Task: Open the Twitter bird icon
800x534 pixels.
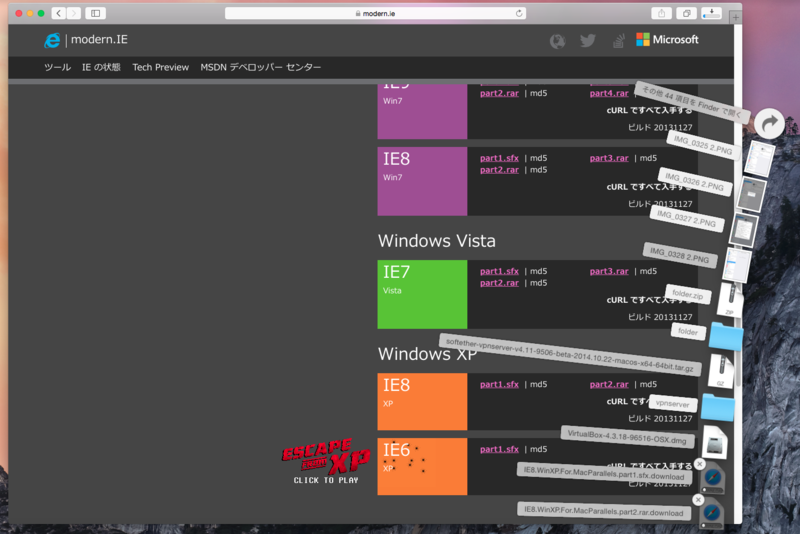Action: tap(588, 40)
